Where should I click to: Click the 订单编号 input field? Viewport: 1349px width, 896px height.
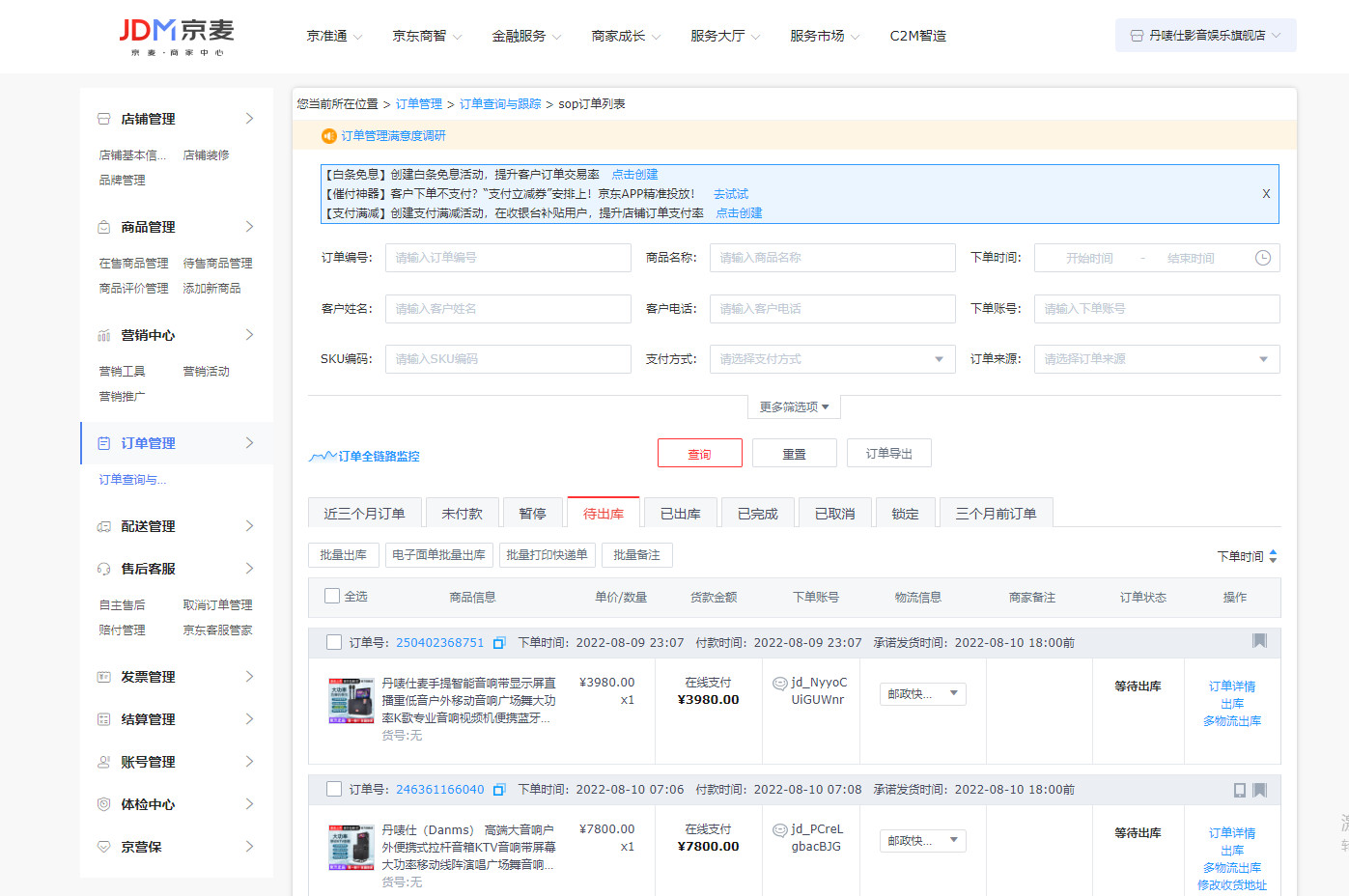[x=508, y=258]
